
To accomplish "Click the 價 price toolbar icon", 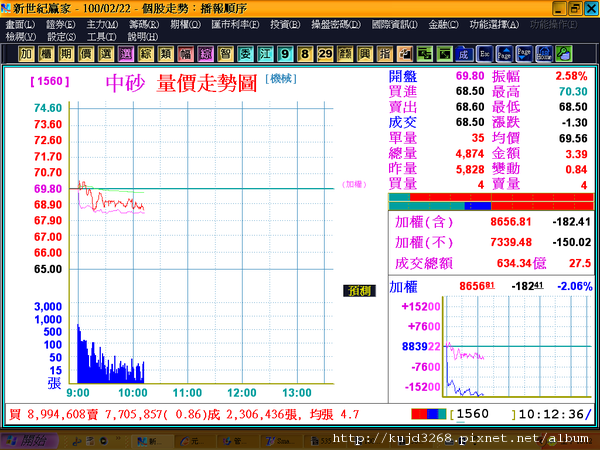I will (86, 54).
